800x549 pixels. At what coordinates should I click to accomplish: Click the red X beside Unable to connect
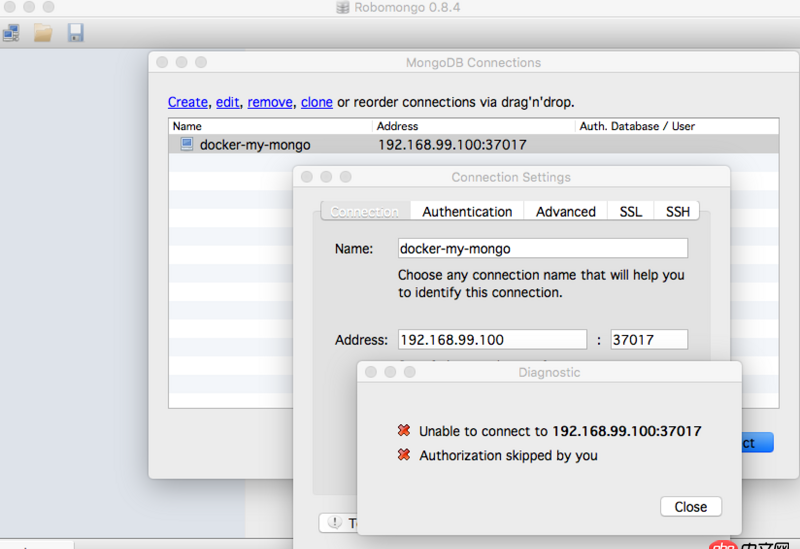coord(404,431)
